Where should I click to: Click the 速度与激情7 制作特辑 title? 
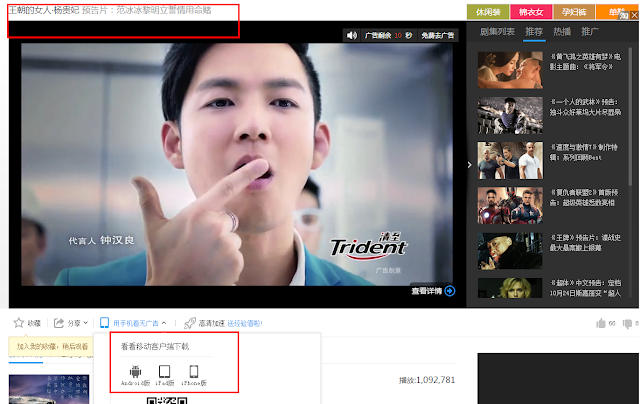[x=584, y=152]
